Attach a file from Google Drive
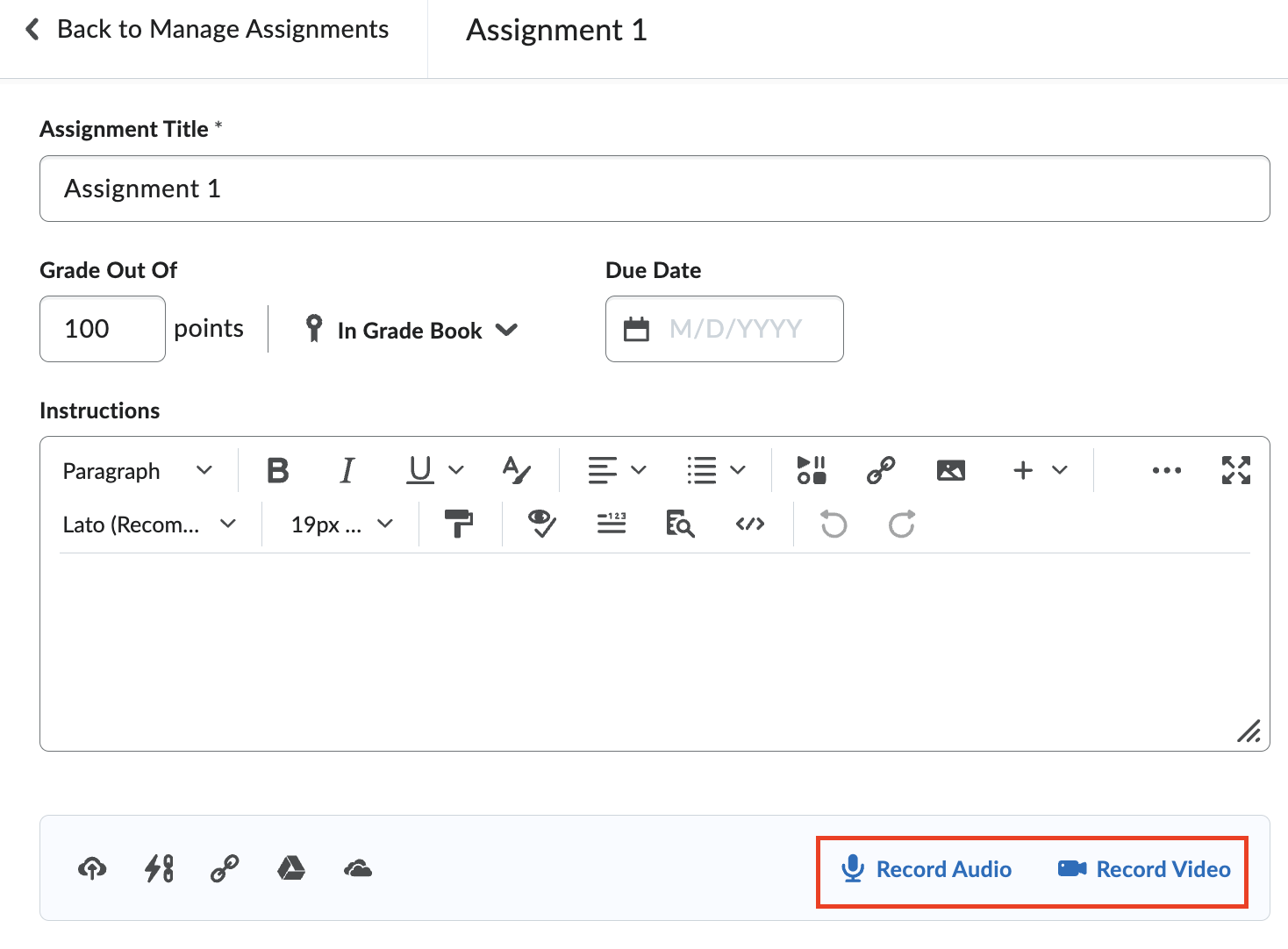 [291, 868]
